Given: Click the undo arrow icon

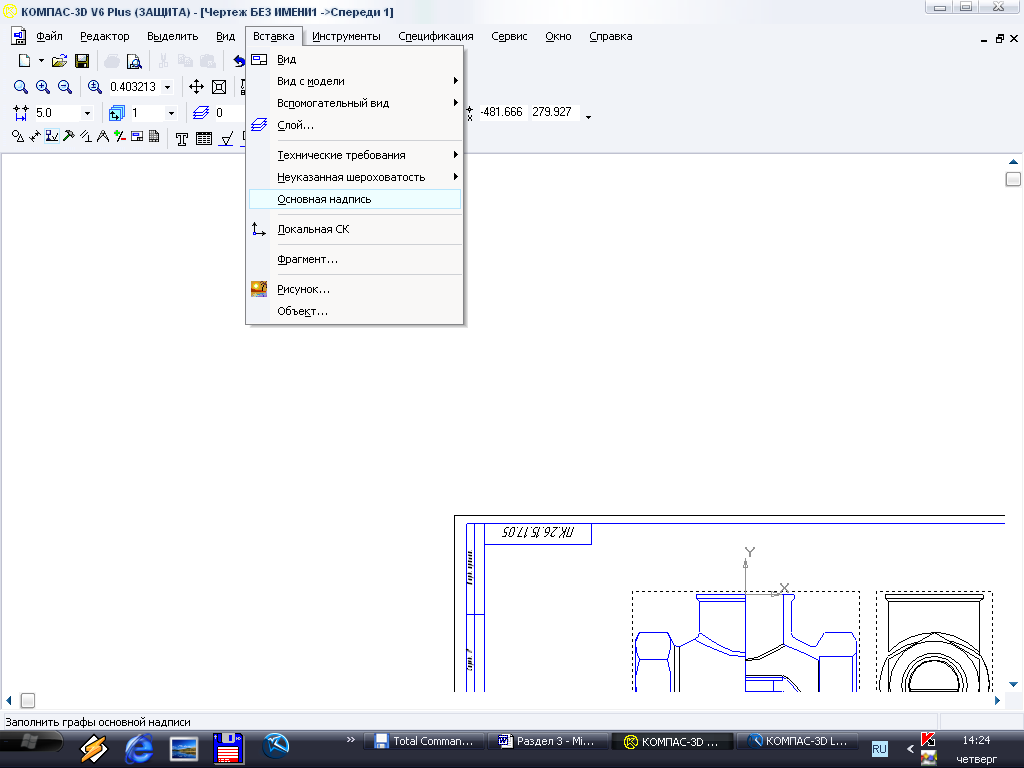Looking at the screenshot, I should (239, 61).
